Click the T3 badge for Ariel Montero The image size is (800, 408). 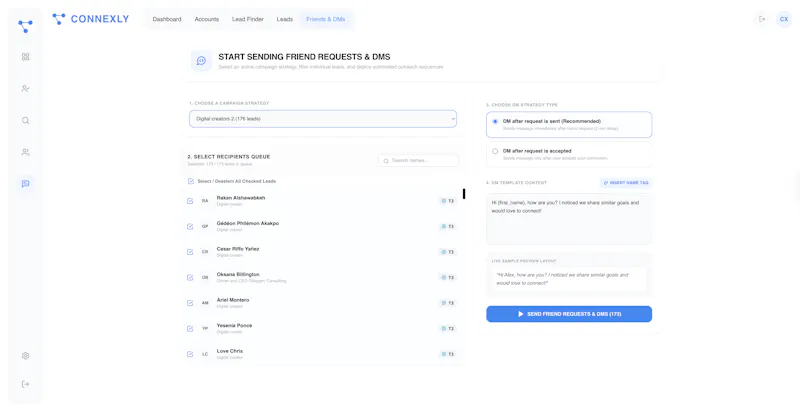(x=447, y=303)
